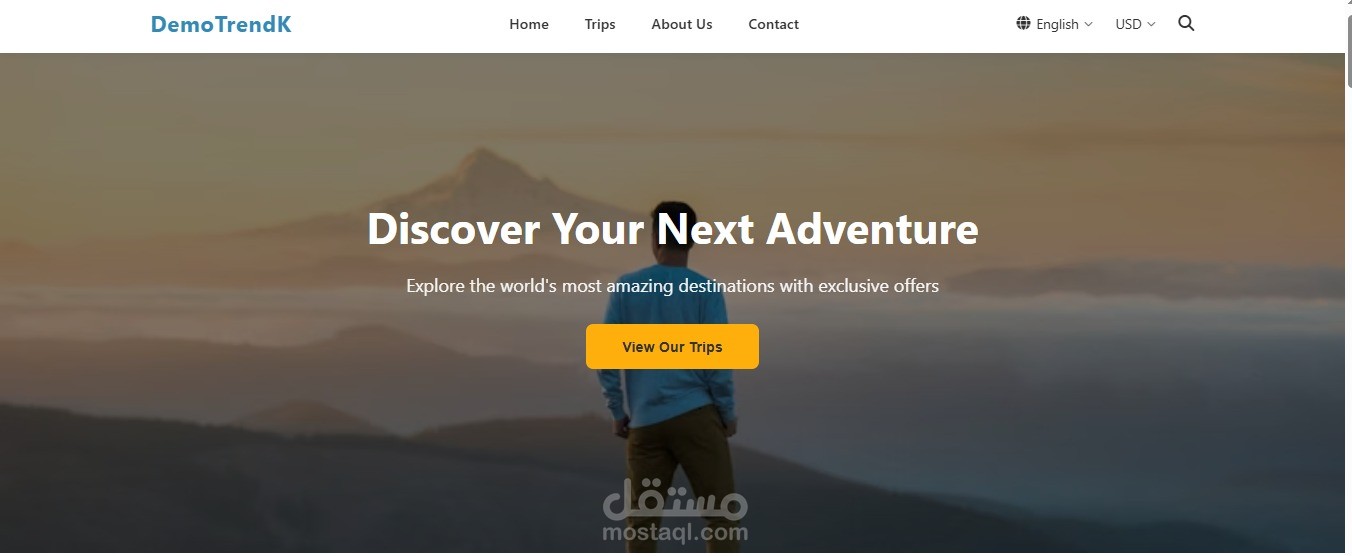Click the View Our Trips button
This screenshot has width=1352, height=556.
tap(672, 347)
